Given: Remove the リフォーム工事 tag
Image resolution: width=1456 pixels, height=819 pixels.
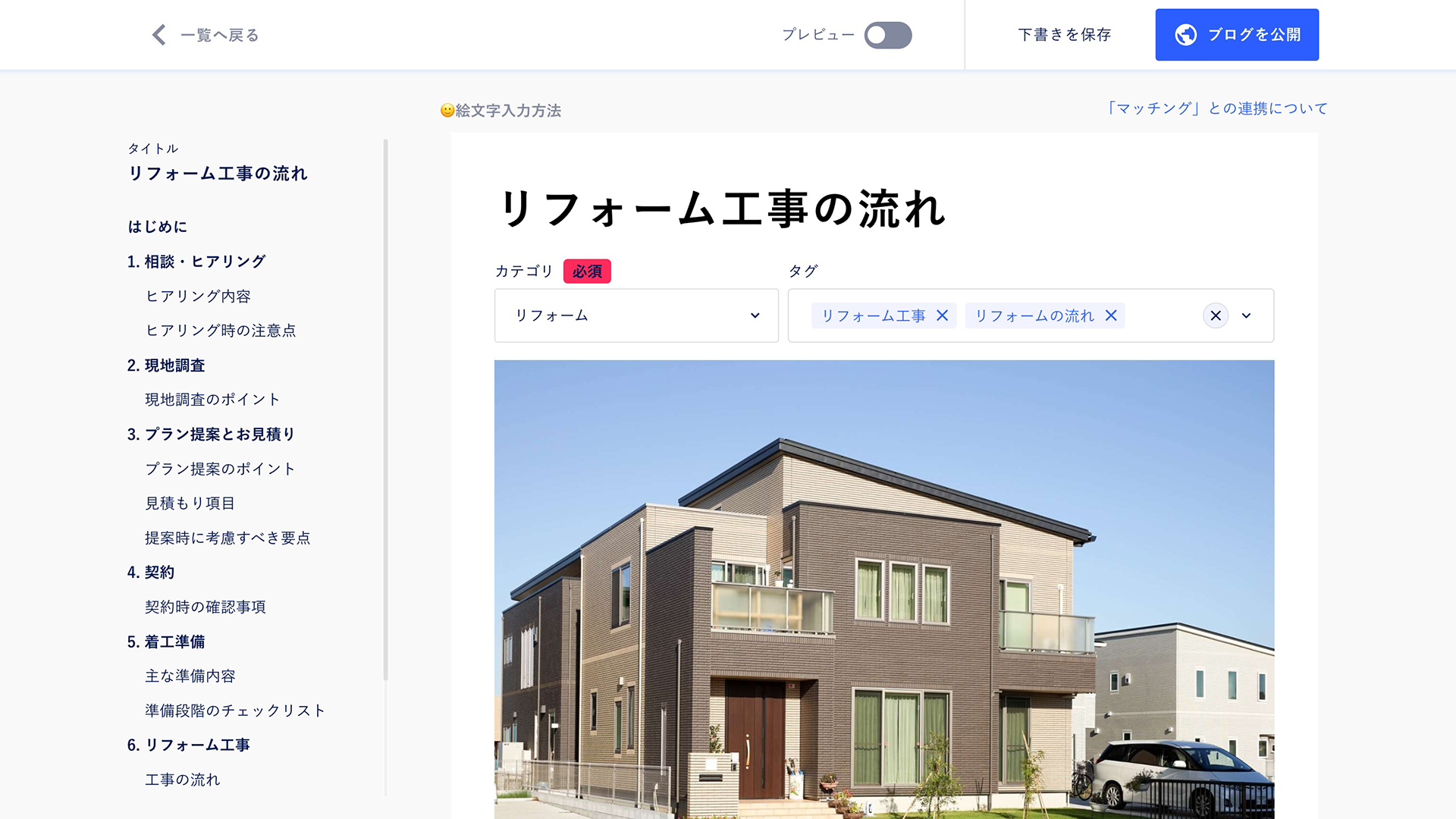Looking at the screenshot, I should (x=942, y=315).
